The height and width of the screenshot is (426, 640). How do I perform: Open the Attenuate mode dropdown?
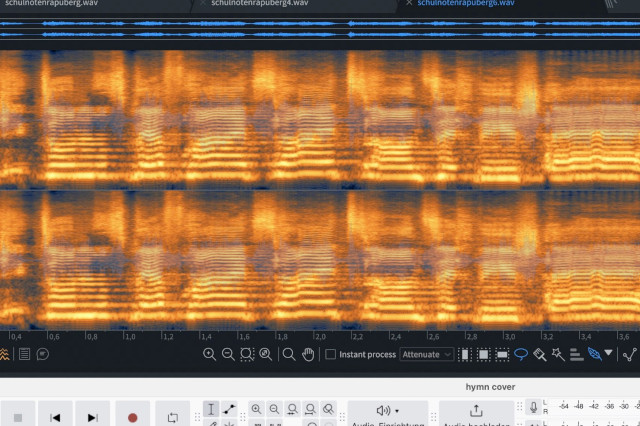click(427, 354)
